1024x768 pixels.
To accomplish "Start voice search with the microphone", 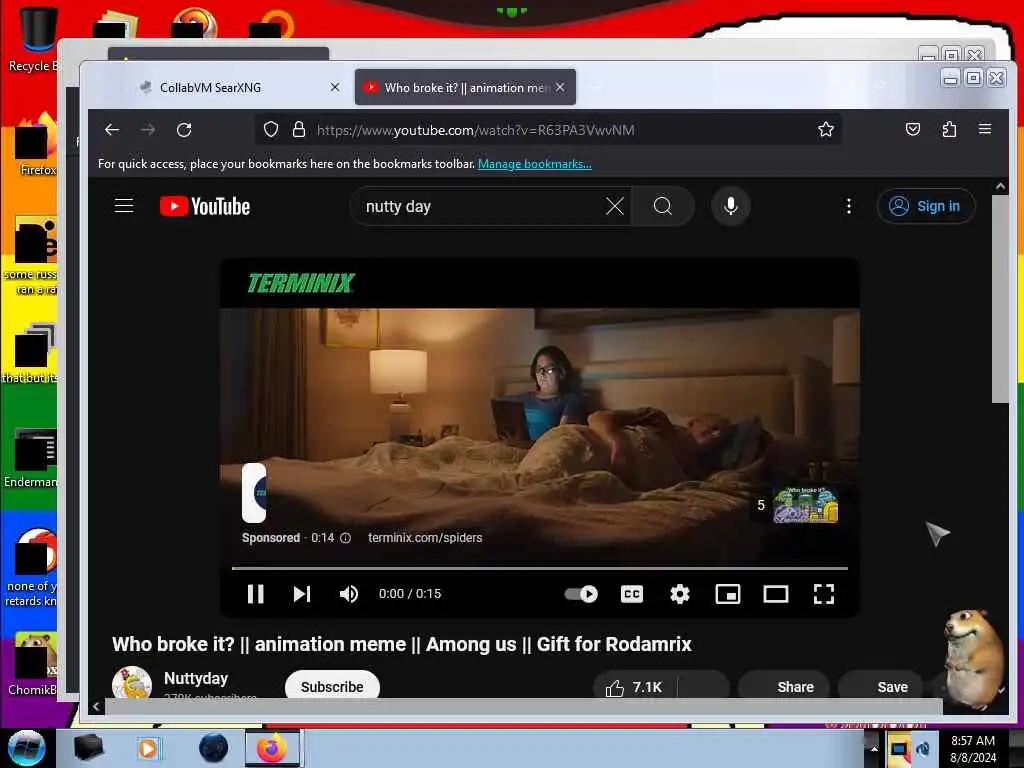I will point(731,206).
